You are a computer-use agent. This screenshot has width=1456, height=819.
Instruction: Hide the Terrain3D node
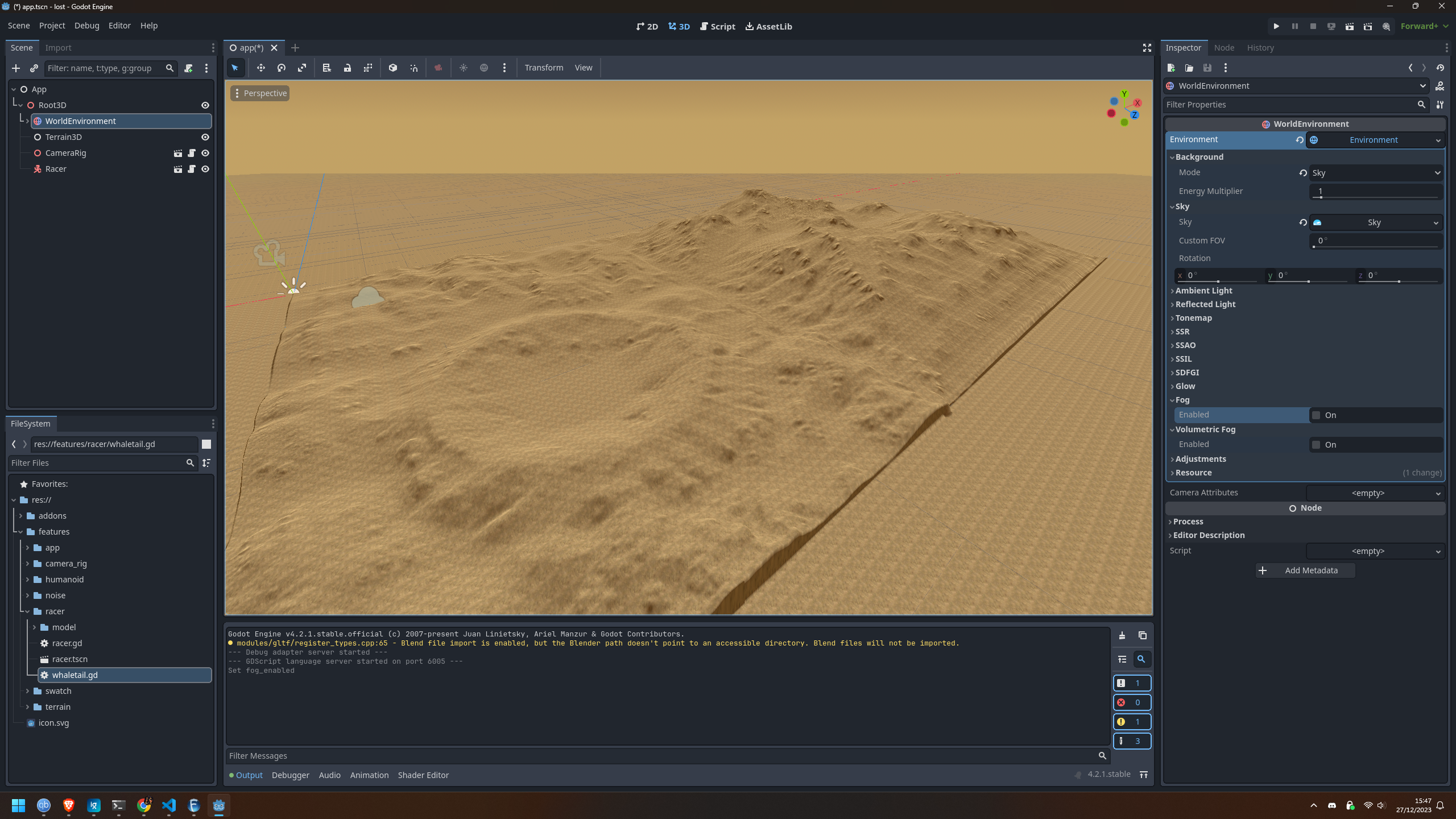(205, 137)
